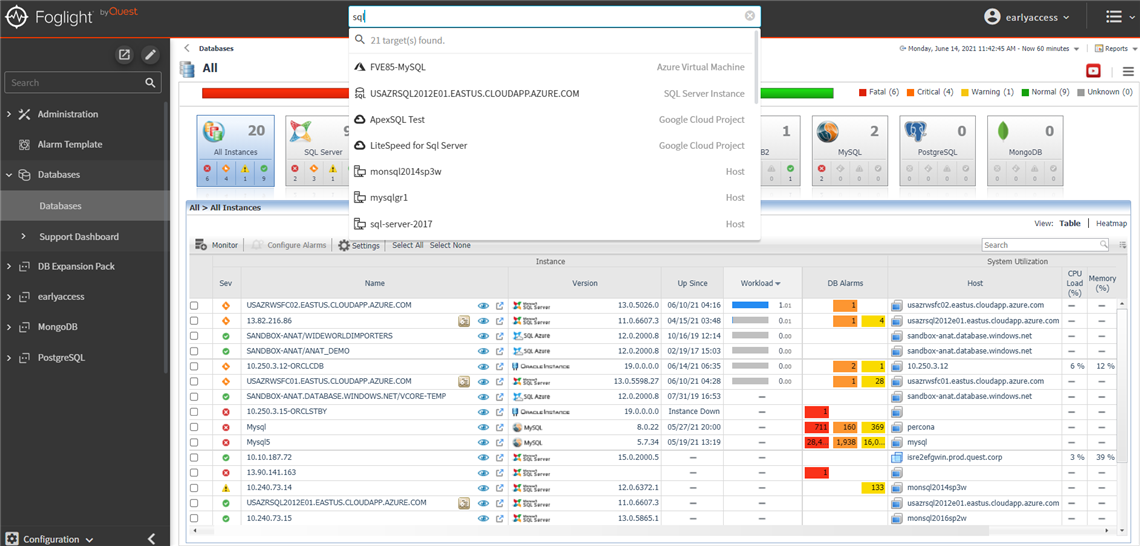The width and height of the screenshot is (1140, 546).
Task: Expand the earlyaccess sidebar node
Action: [x=9, y=297]
